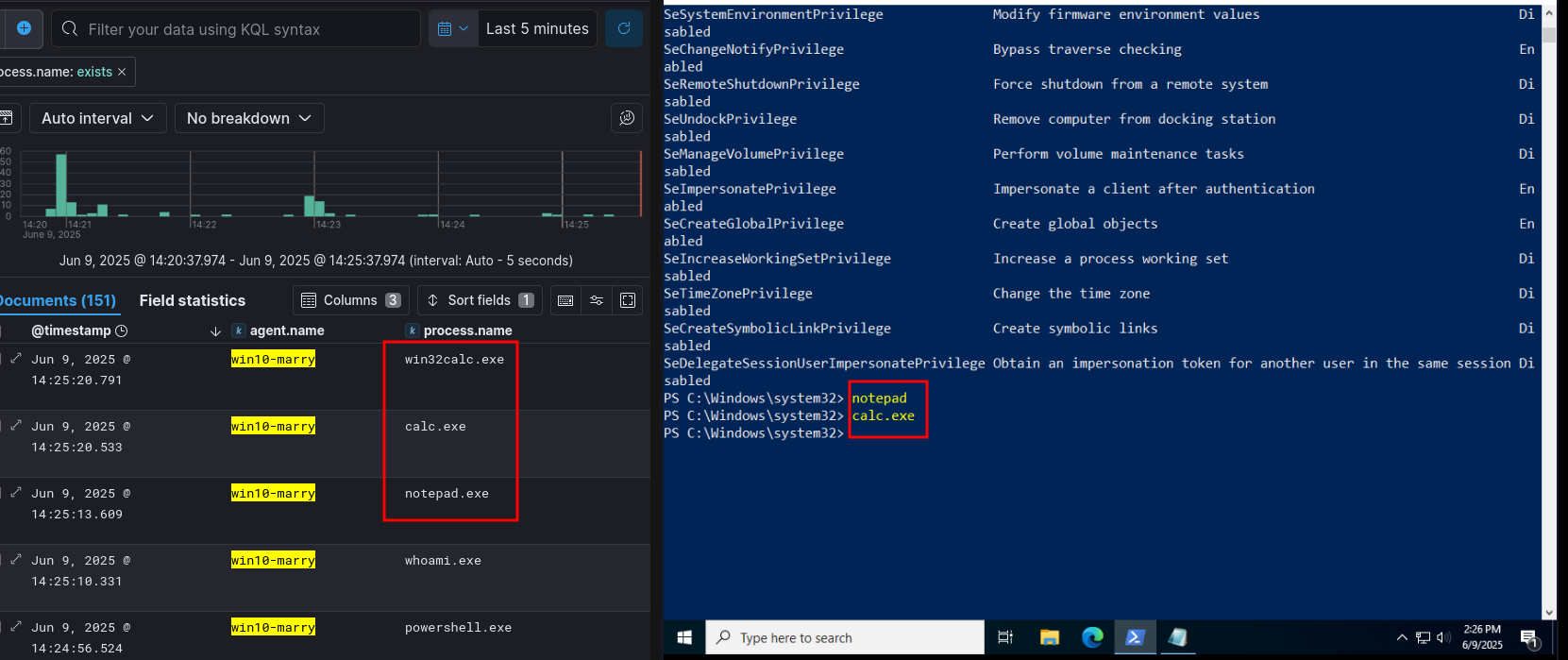Click the Last 5 minutes time range

coord(537,28)
